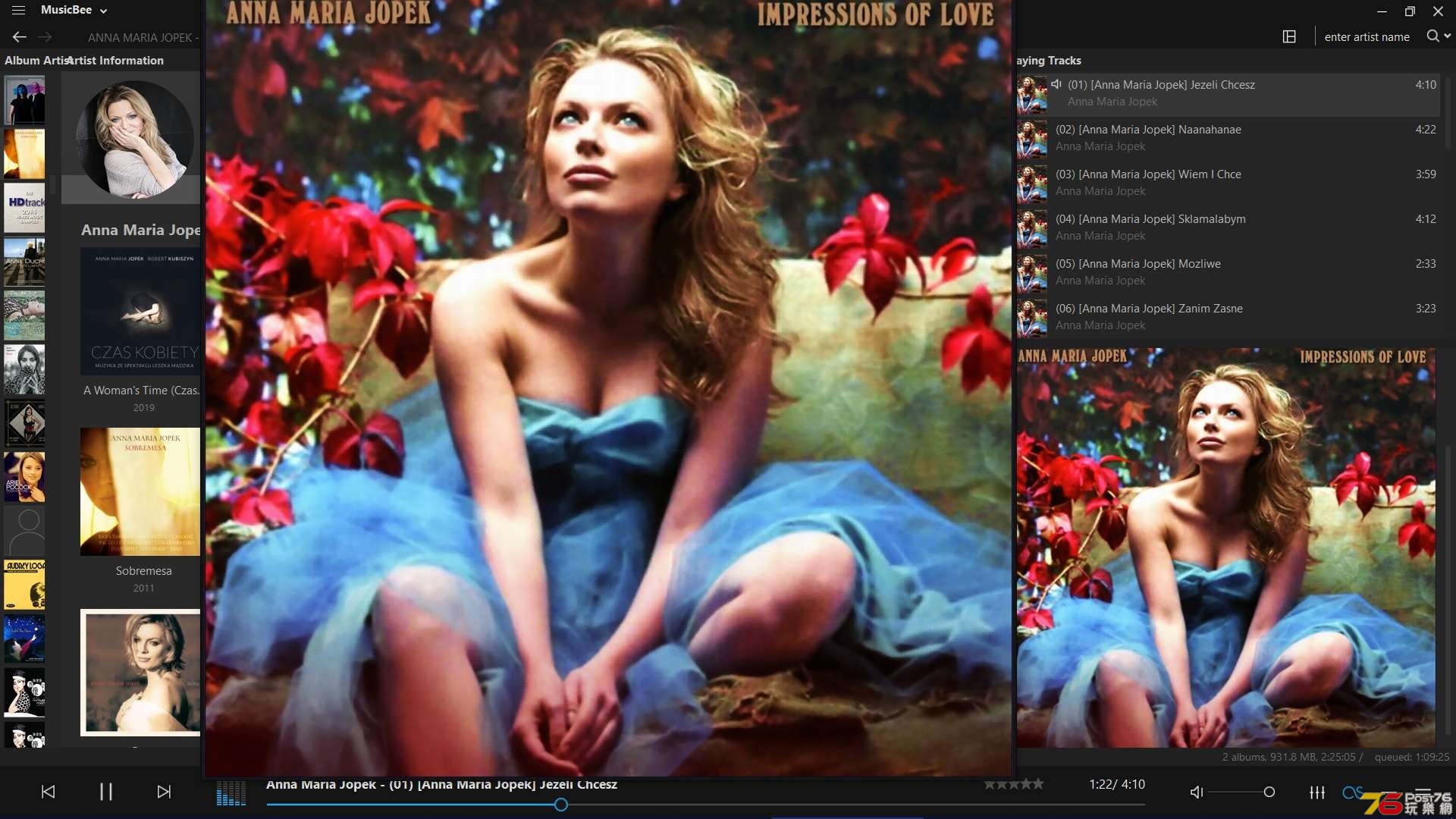This screenshot has width=1456, height=819.
Task: Skip to the next track
Action: (x=164, y=792)
